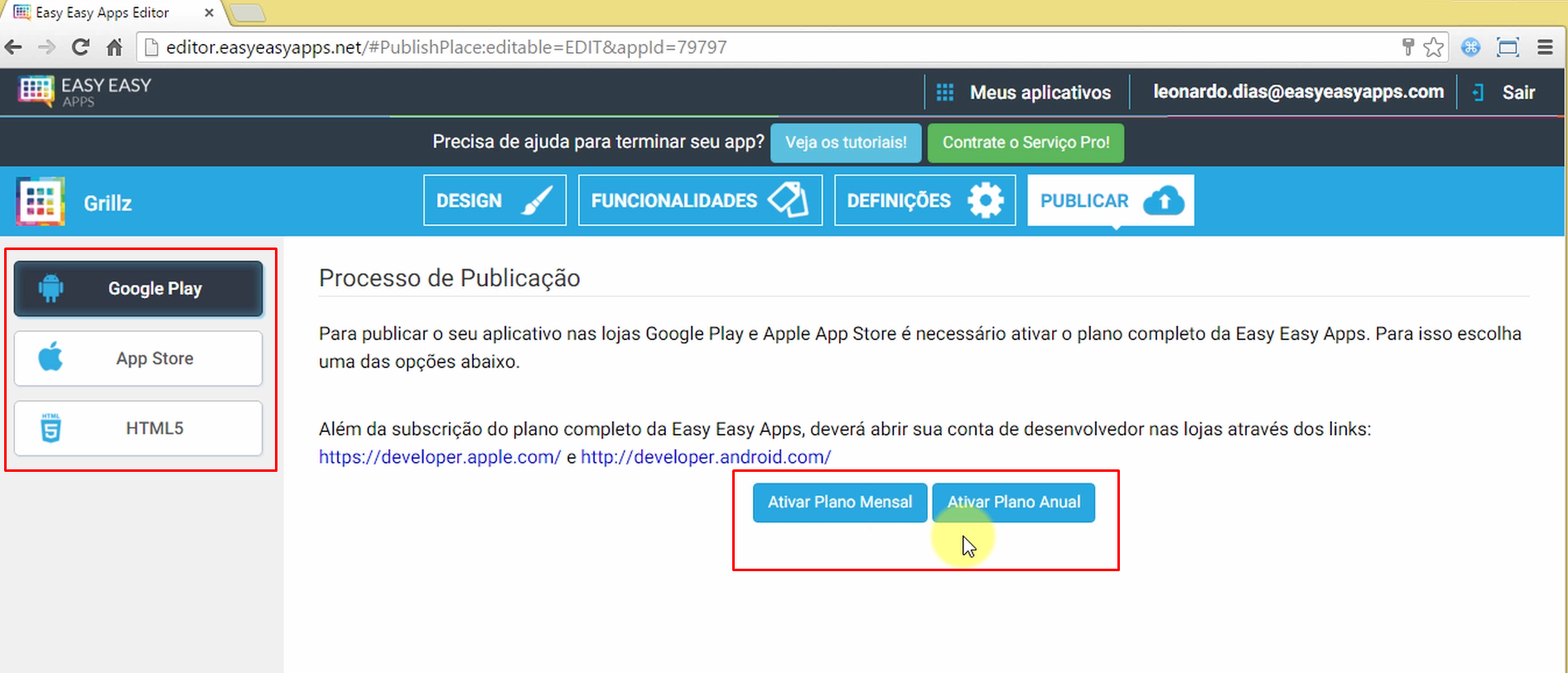Click the saved password key icon

[1407, 47]
